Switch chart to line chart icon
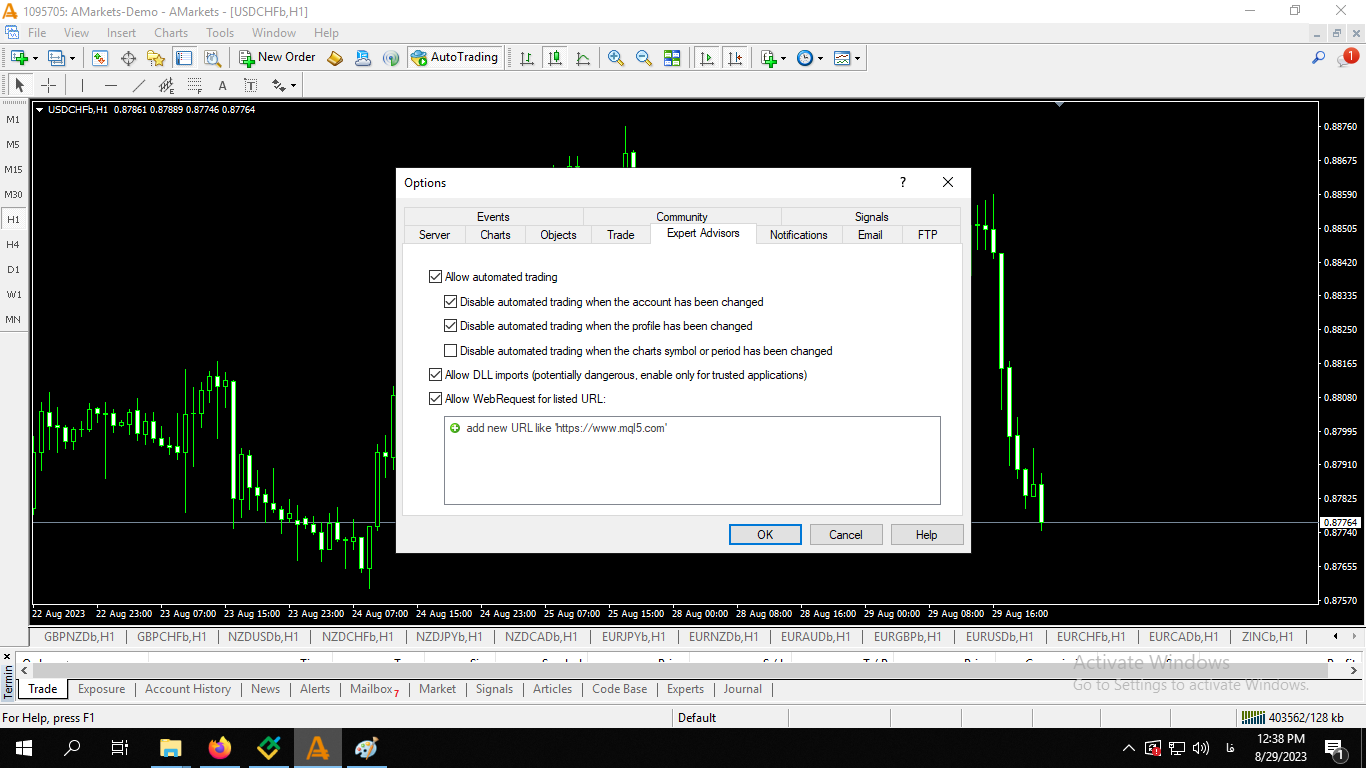Viewport: 1366px width, 768px height. [x=583, y=58]
